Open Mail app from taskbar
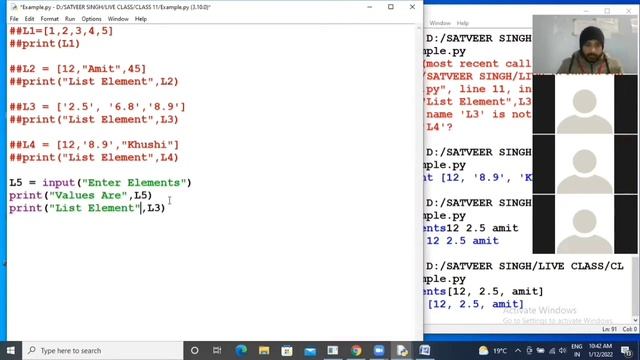The height and width of the screenshot is (360, 640). [310, 351]
